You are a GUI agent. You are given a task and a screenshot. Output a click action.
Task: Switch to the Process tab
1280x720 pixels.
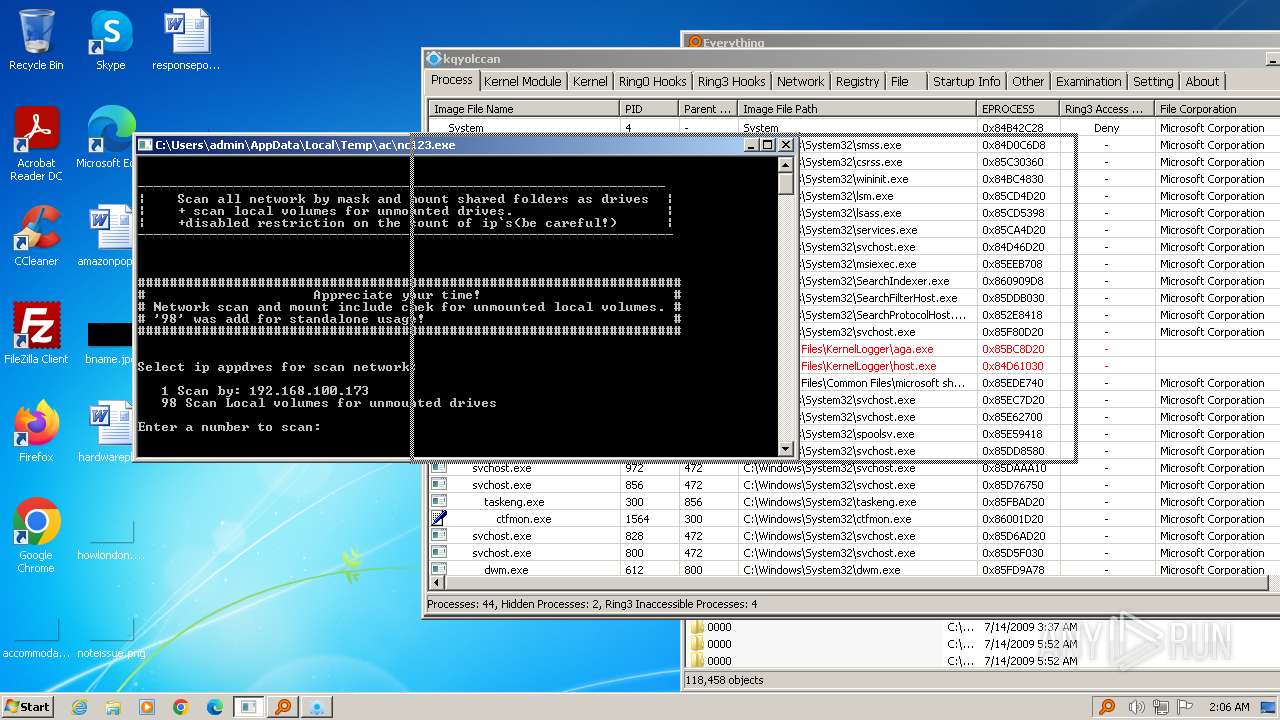pos(452,80)
